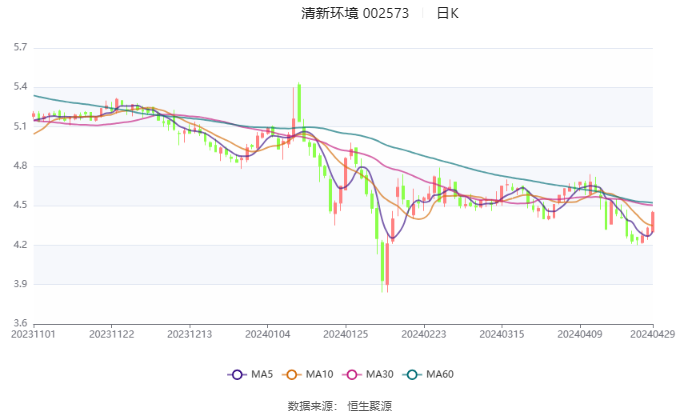The image size is (680, 413).
Task: Click the 4.5 price axis label
Action: click(20, 205)
